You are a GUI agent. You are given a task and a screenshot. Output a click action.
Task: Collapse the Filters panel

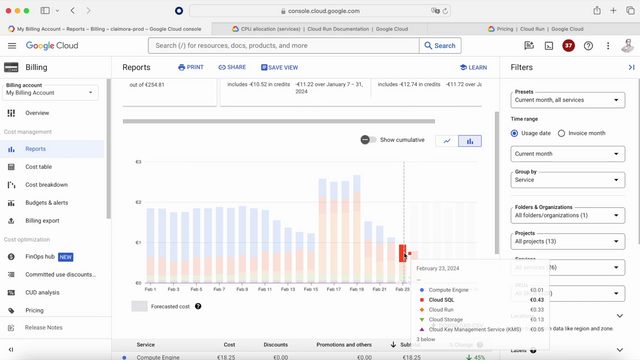click(631, 67)
